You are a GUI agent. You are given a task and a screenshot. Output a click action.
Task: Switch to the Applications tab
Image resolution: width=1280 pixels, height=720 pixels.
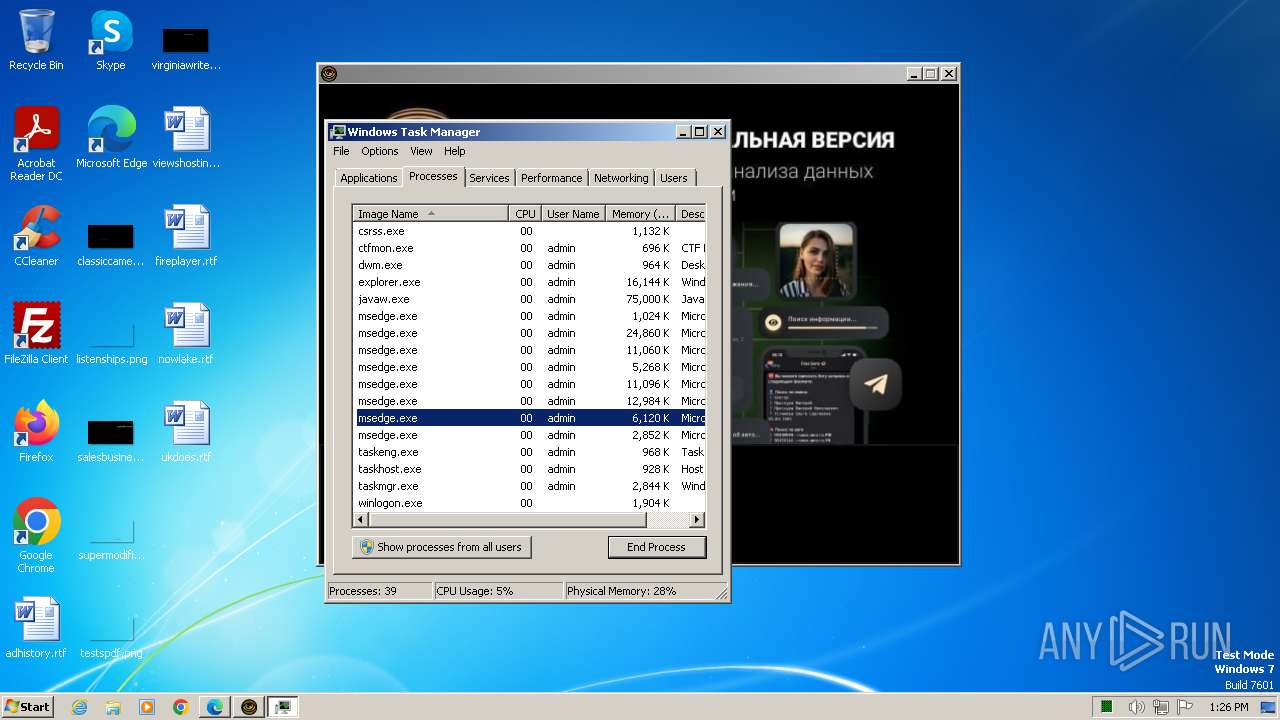click(x=368, y=178)
